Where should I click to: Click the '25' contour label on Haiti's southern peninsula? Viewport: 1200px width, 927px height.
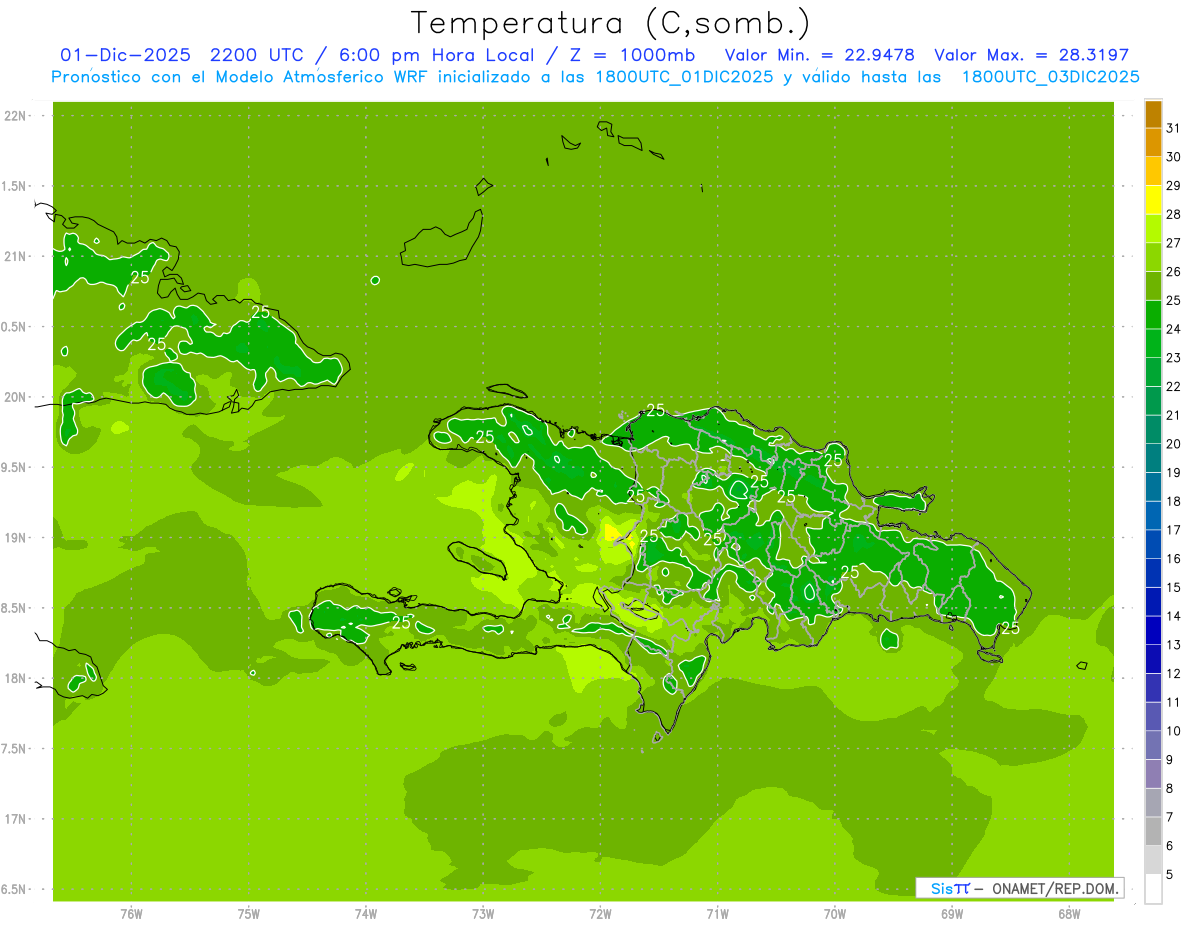click(401, 621)
